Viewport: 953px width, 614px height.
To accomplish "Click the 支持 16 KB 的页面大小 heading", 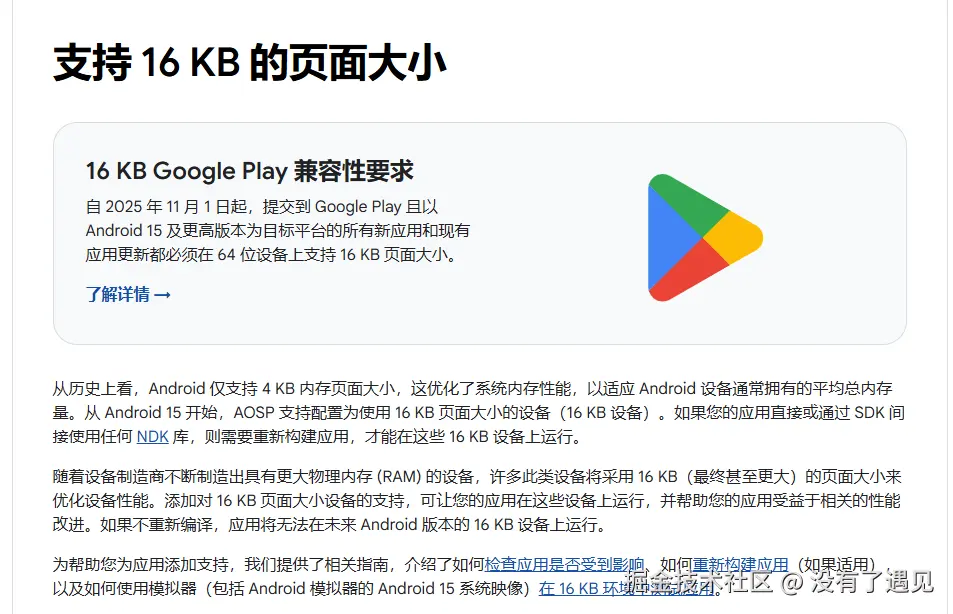I will coord(250,63).
